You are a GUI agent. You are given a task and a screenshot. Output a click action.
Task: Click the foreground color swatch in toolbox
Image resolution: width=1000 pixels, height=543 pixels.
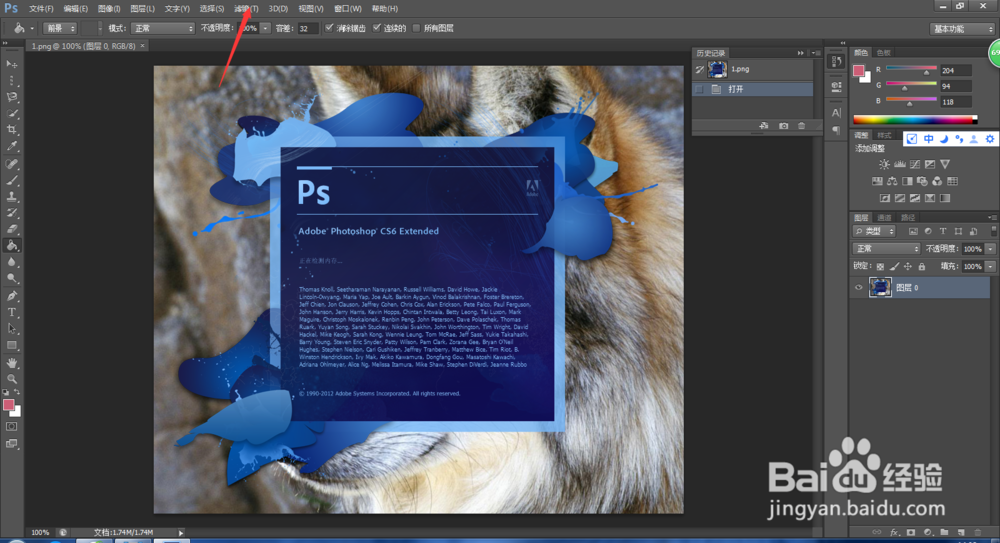point(8,405)
